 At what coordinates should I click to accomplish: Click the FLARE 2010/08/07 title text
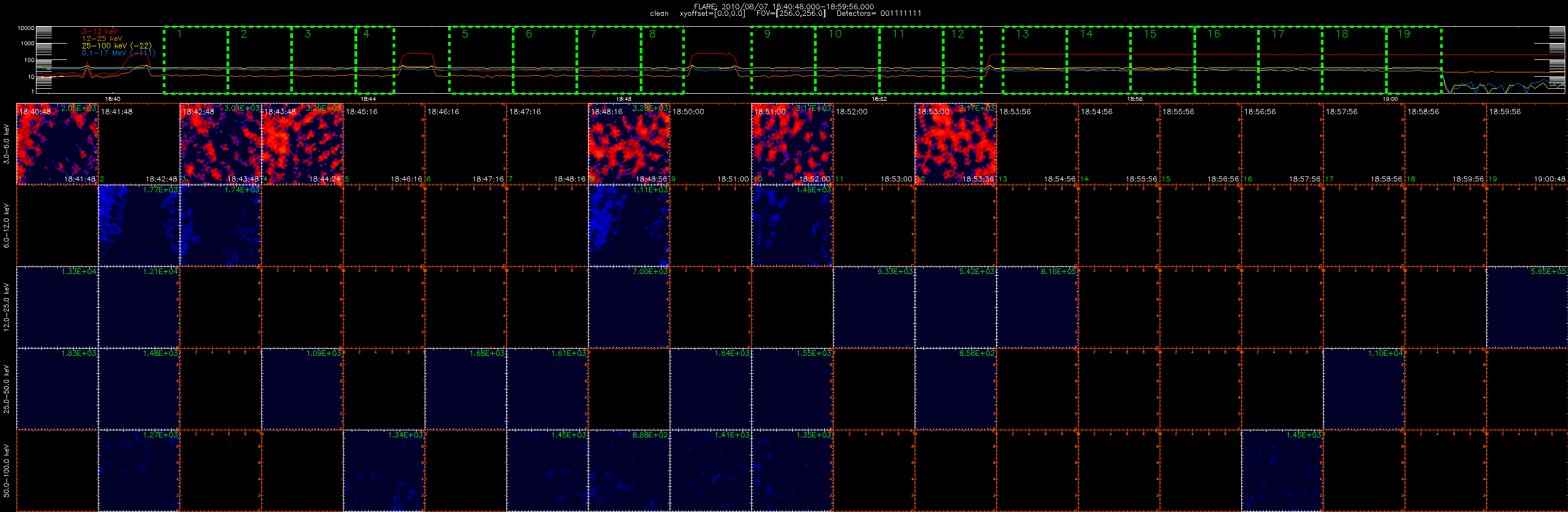(783, 7)
